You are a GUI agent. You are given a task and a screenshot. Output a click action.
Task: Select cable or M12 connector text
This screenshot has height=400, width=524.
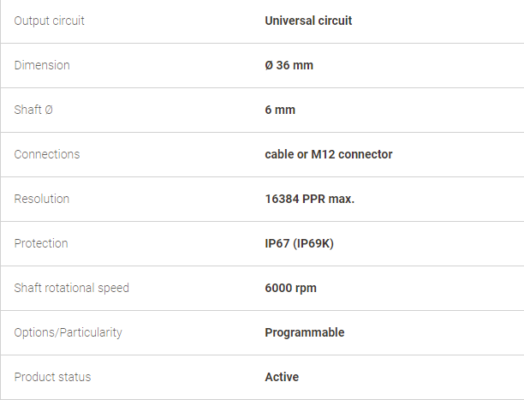pyautogui.click(x=329, y=154)
